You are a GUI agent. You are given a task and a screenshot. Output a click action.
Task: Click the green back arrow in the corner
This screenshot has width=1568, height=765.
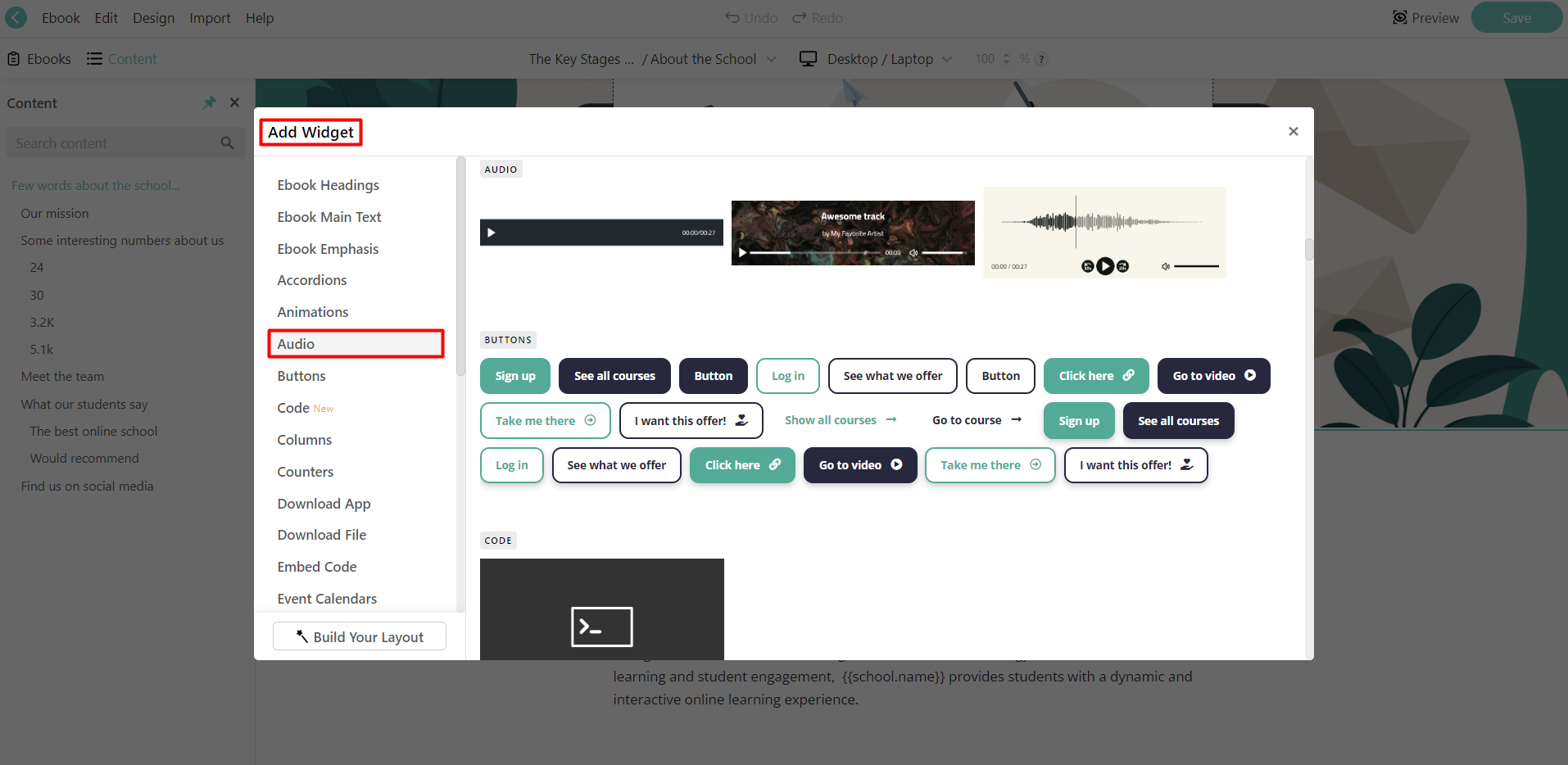pos(15,17)
